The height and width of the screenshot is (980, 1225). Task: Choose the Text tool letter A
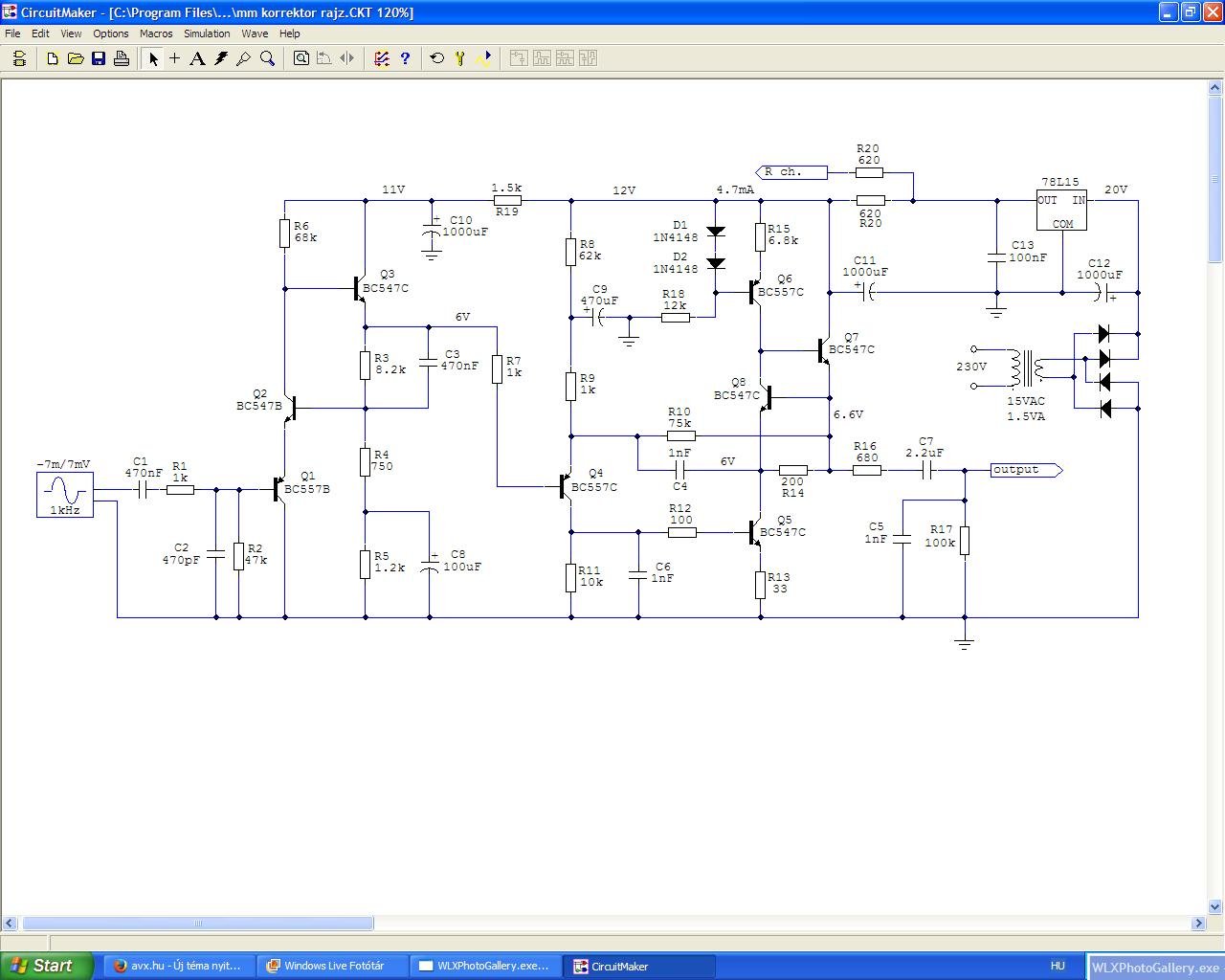(197, 58)
